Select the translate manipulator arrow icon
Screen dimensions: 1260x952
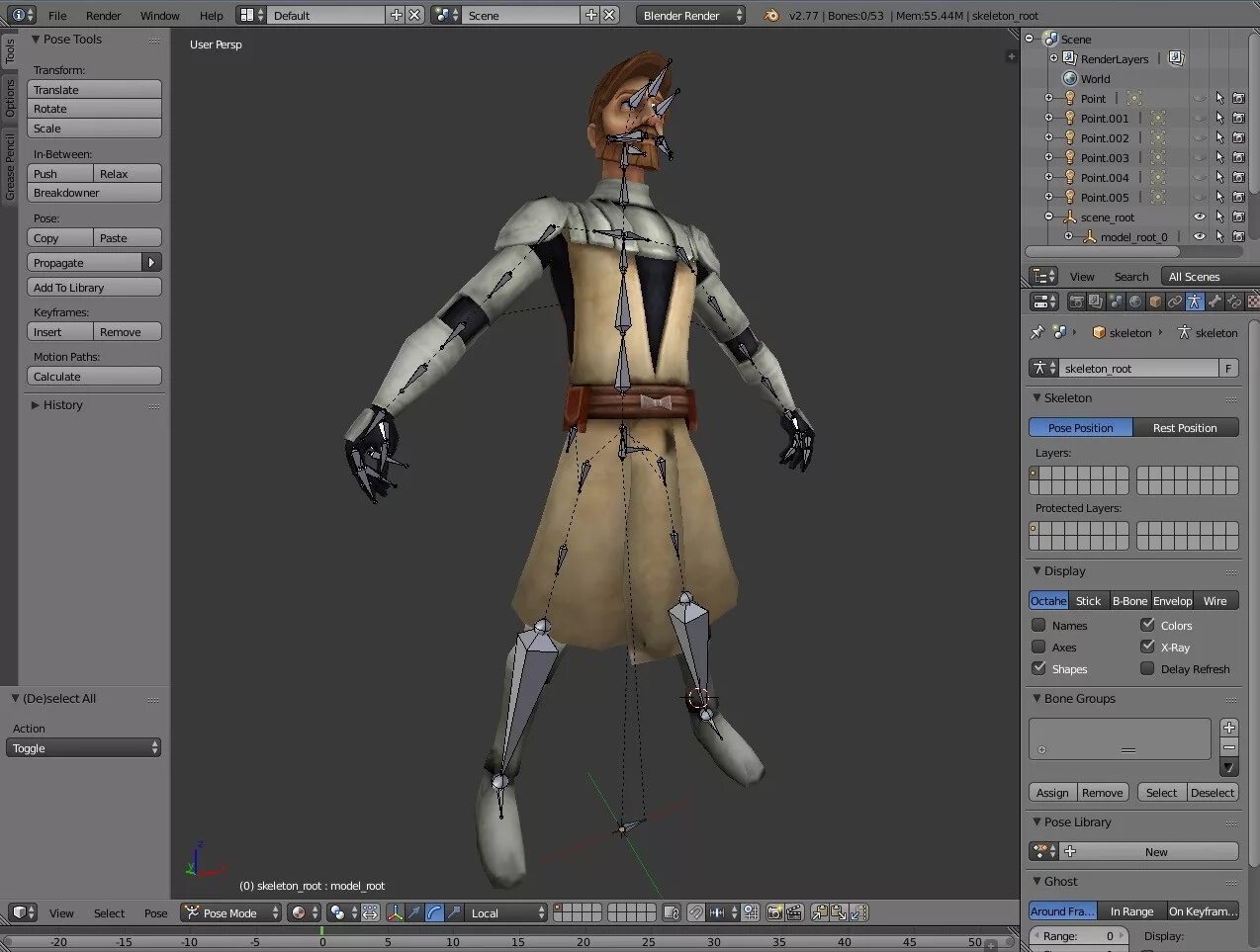click(x=414, y=912)
